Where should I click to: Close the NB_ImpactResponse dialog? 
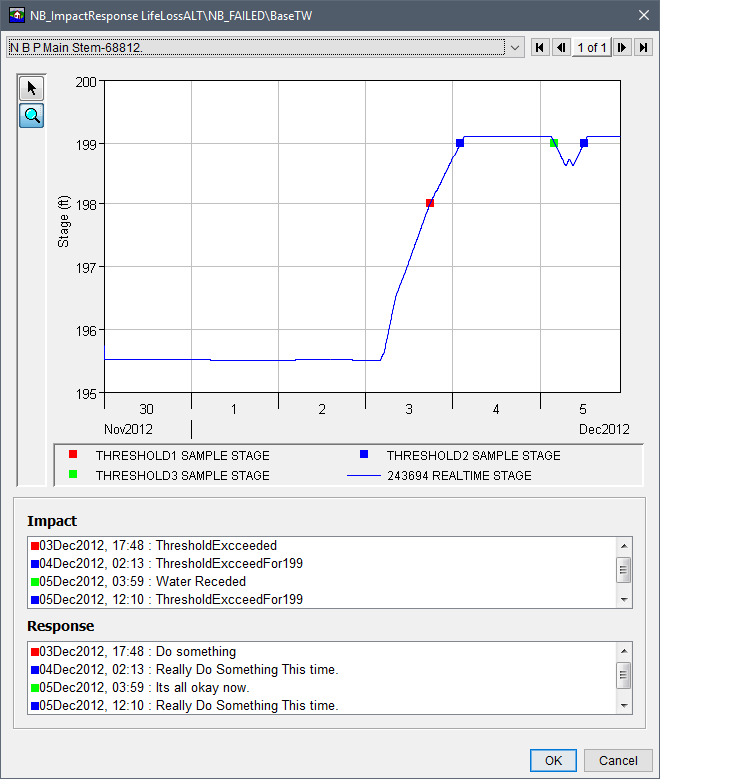pyautogui.click(x=644, y=15)
